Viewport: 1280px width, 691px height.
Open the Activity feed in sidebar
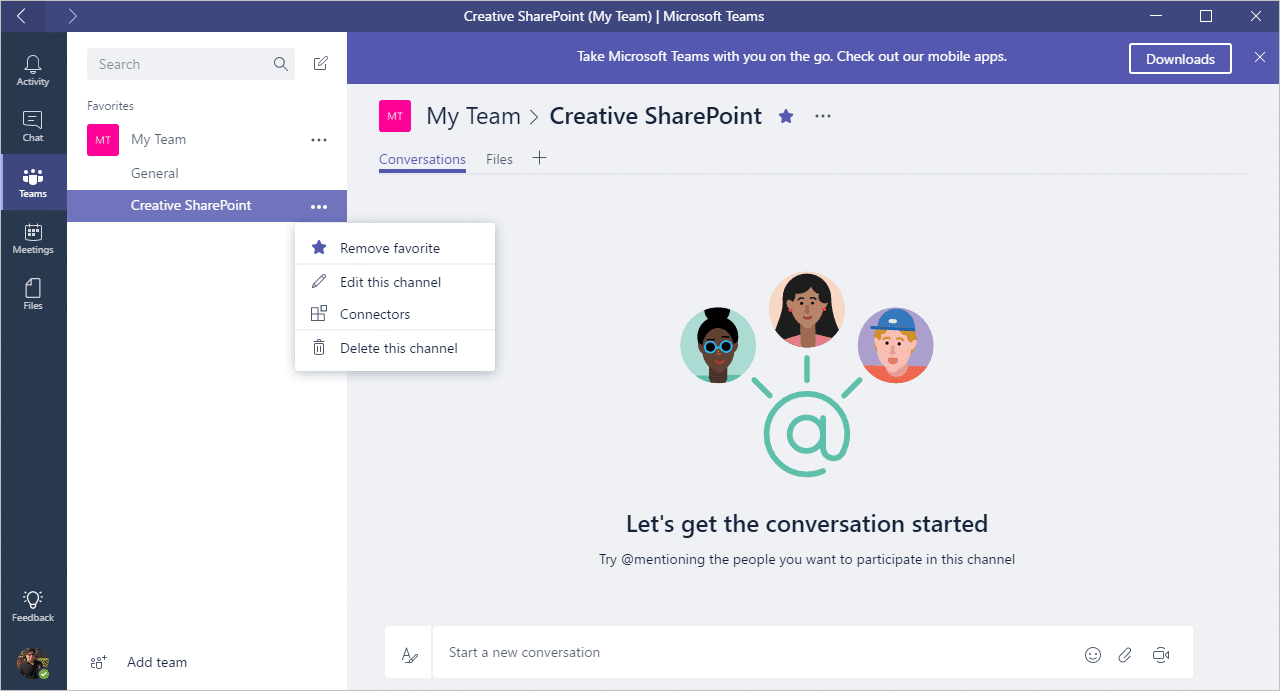coord(33,70)
